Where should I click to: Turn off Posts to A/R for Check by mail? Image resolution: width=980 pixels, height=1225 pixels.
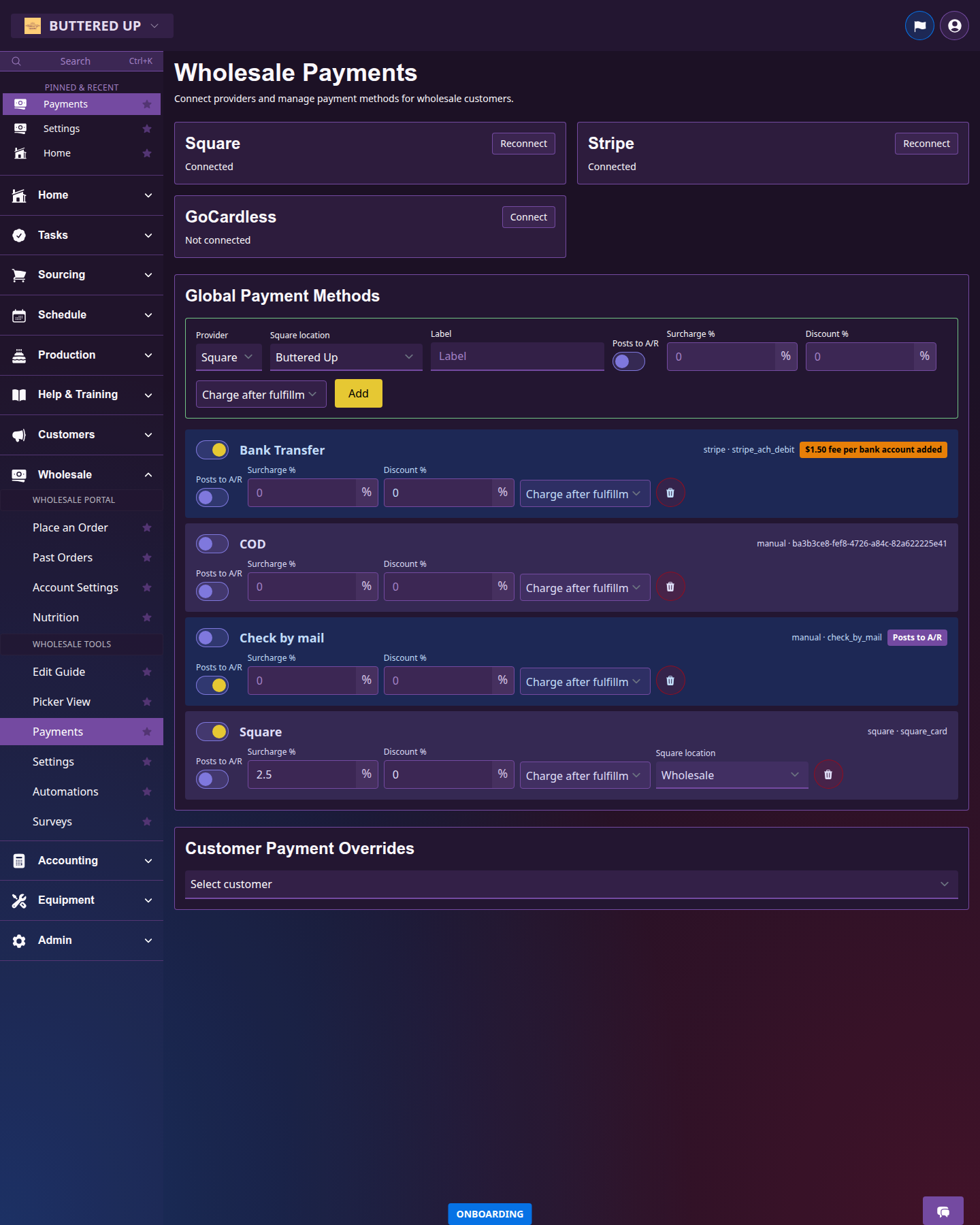(x=212, y=685)
